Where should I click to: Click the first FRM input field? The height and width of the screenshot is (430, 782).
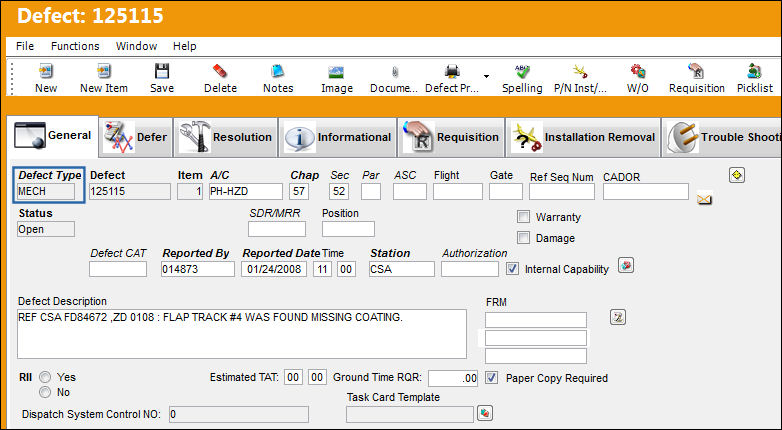(536, 320)
